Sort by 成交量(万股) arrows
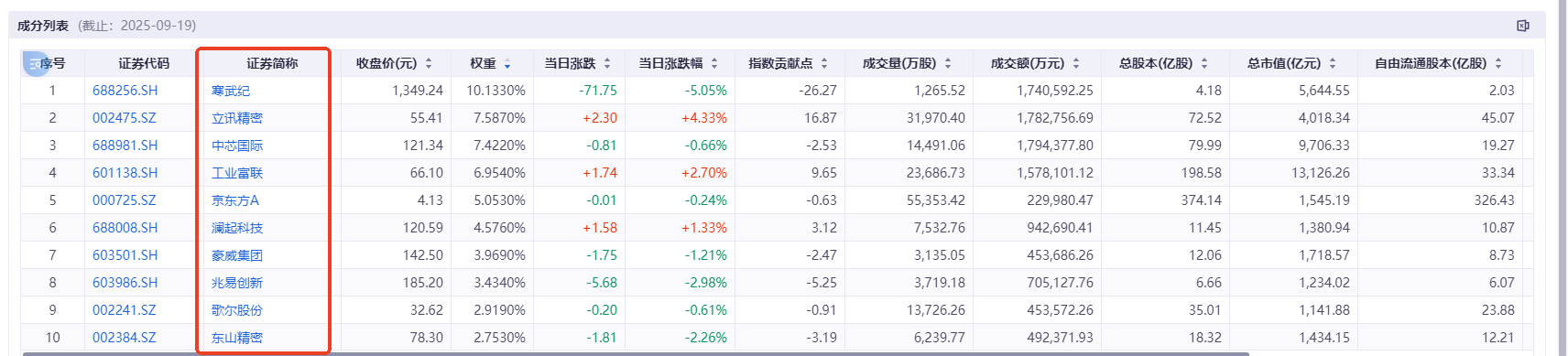Viewport: 1568px width, 356px height. 948,63
